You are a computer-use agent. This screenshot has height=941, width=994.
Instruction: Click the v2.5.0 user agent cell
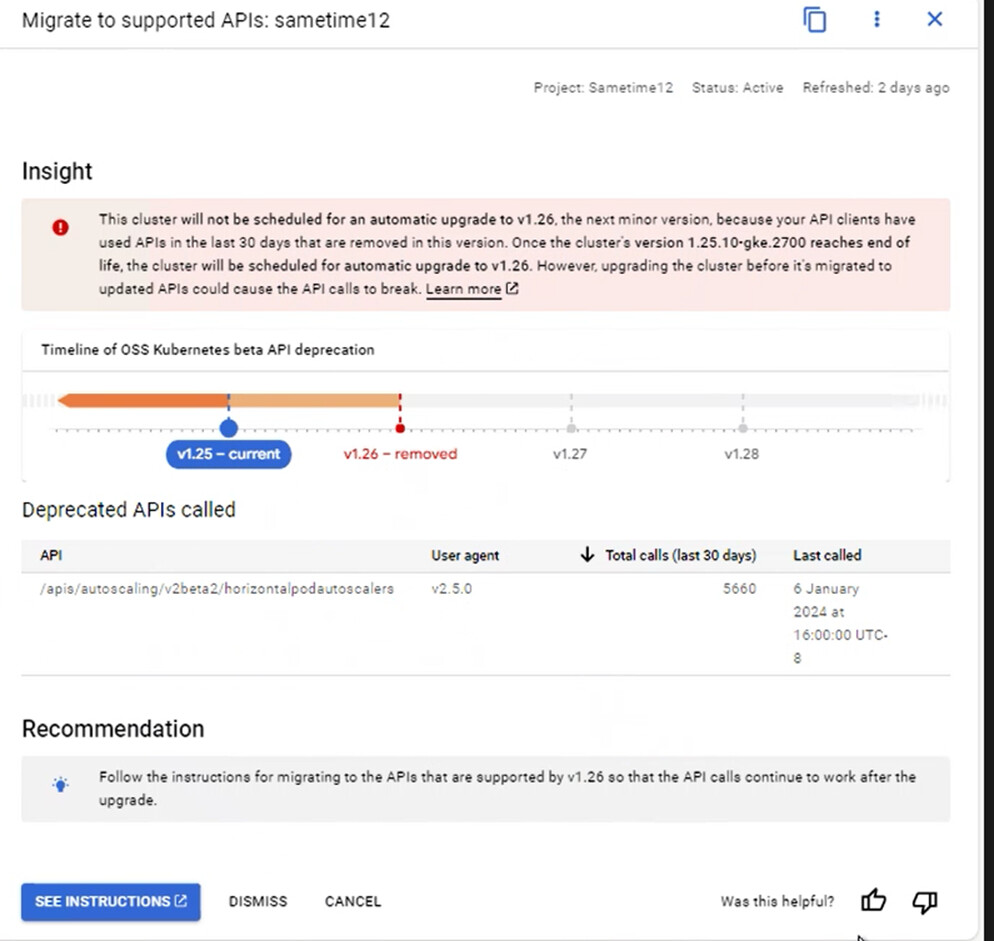pos(451,589)
